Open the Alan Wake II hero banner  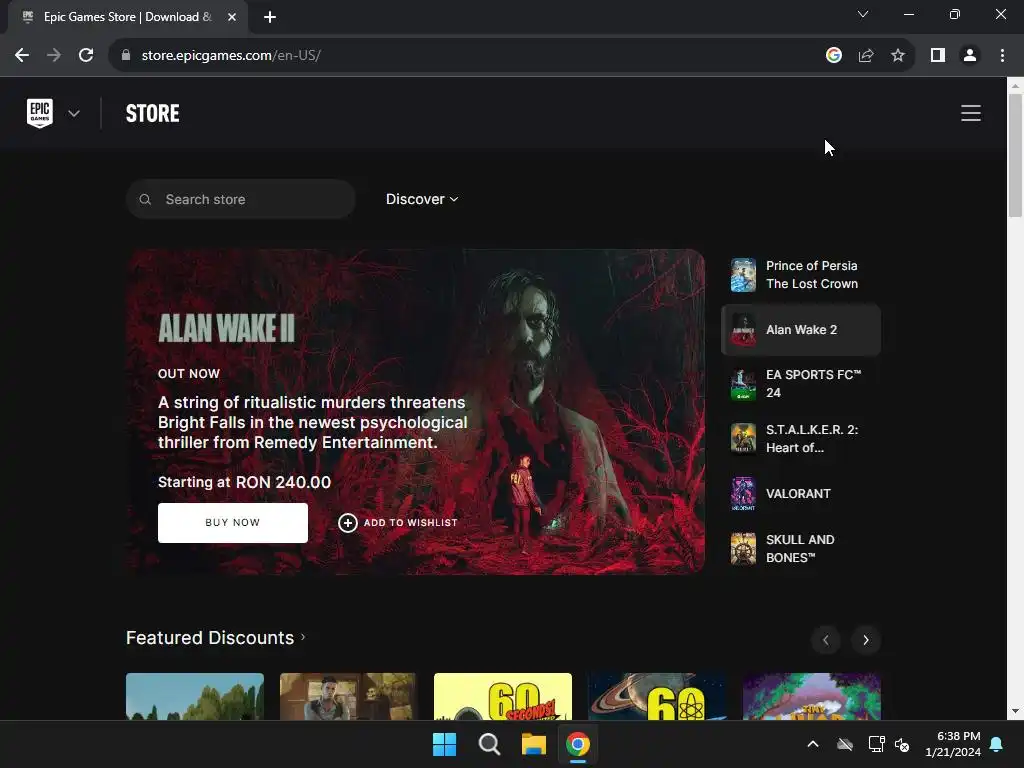click(415, 411)
